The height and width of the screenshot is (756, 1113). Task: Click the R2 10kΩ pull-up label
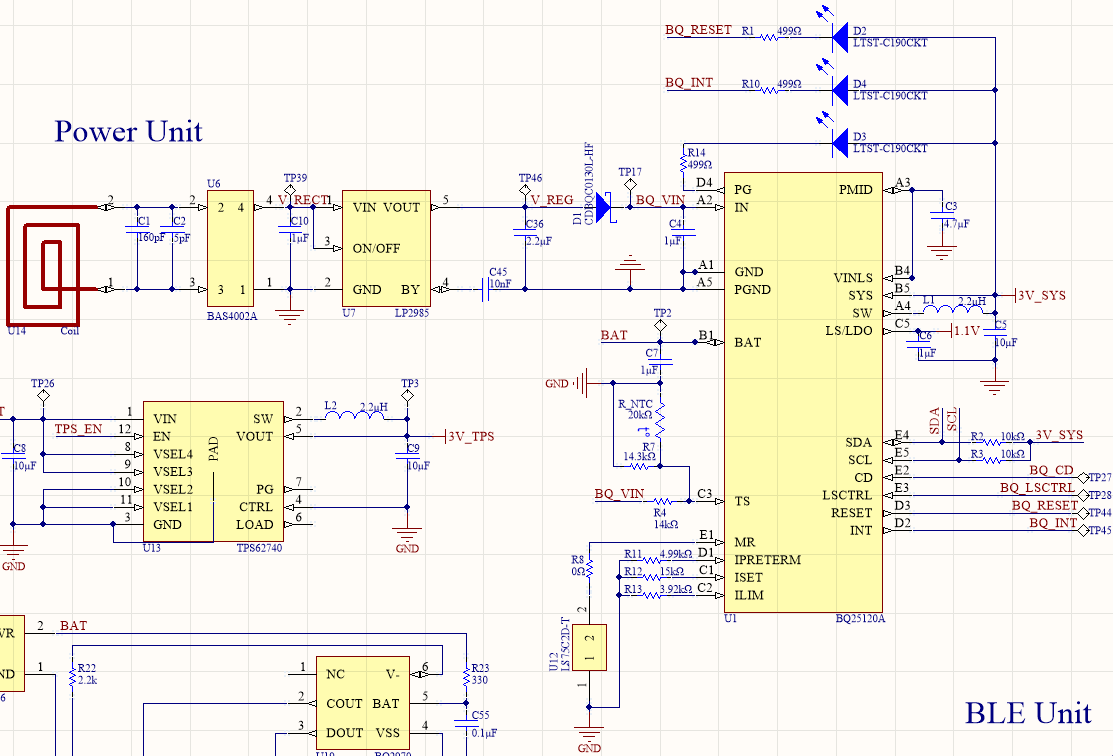998,437
